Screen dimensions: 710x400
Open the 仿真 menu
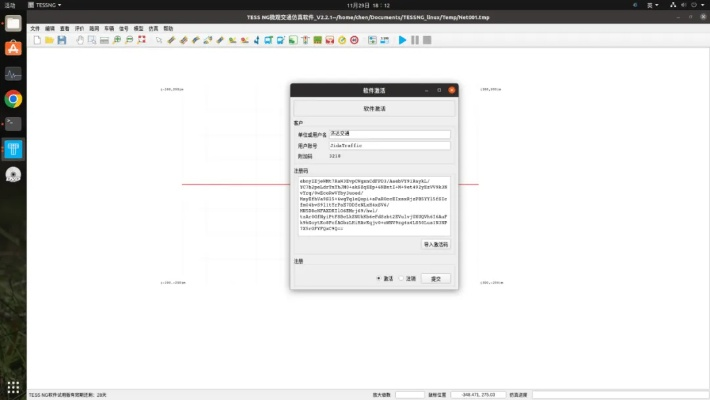154,29
